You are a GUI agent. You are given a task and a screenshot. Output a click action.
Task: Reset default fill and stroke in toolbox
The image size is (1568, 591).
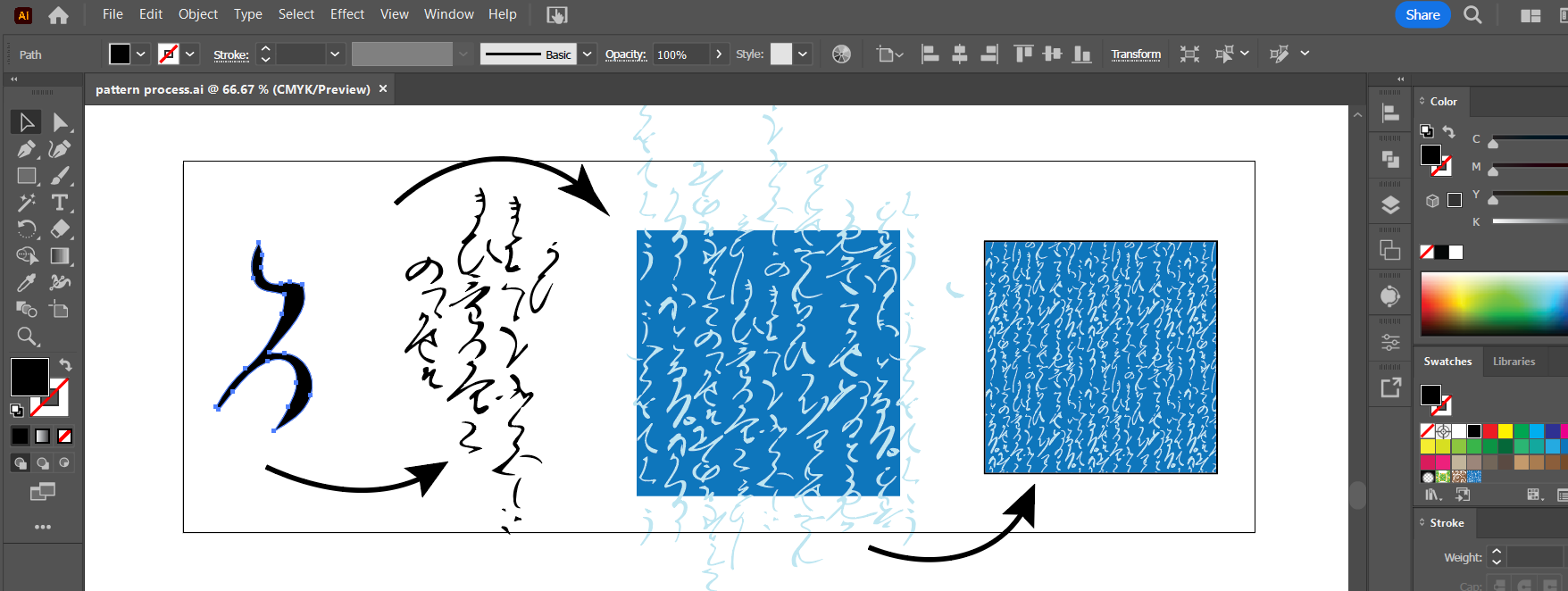[16, 411]
